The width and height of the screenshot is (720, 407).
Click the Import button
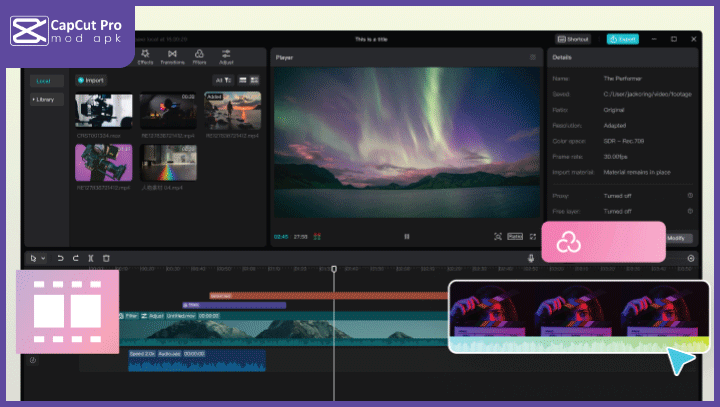tap(91, 80)
